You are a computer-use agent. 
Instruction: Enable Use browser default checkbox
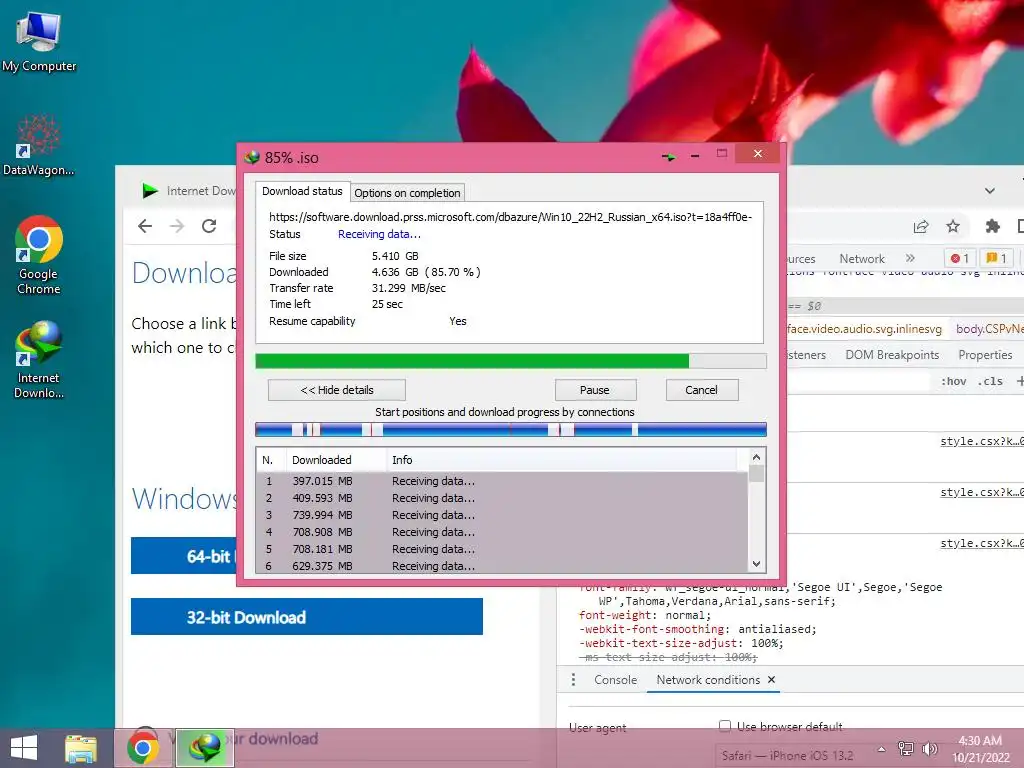click(725, 726)
